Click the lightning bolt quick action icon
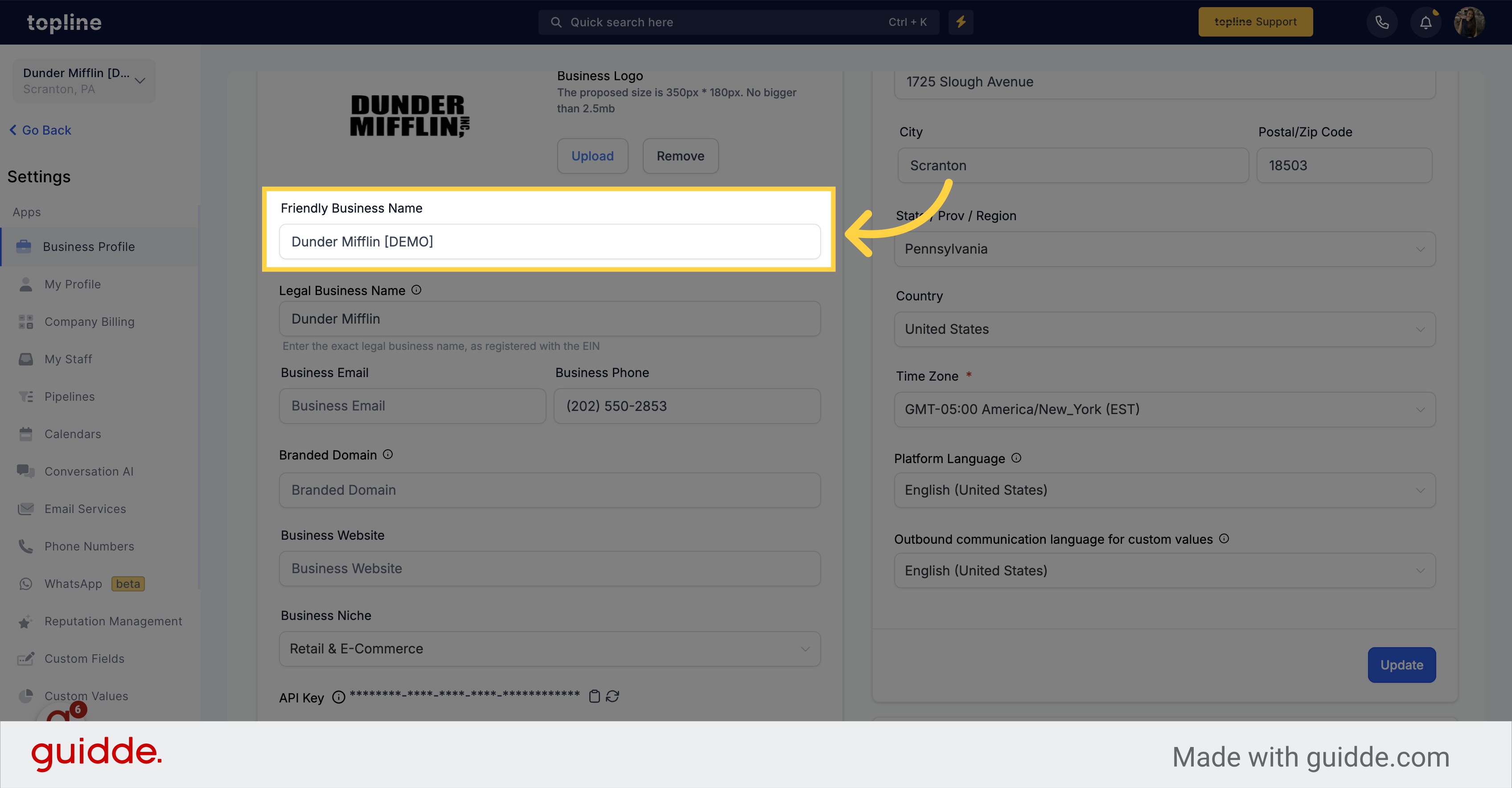This screenshot has height=788, width=1512. [961, 22]
